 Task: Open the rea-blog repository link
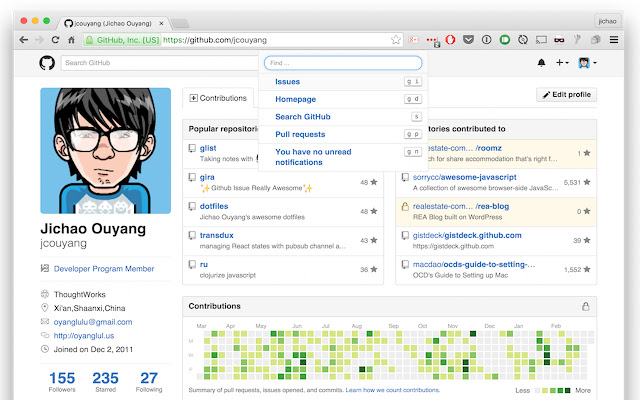461,206
